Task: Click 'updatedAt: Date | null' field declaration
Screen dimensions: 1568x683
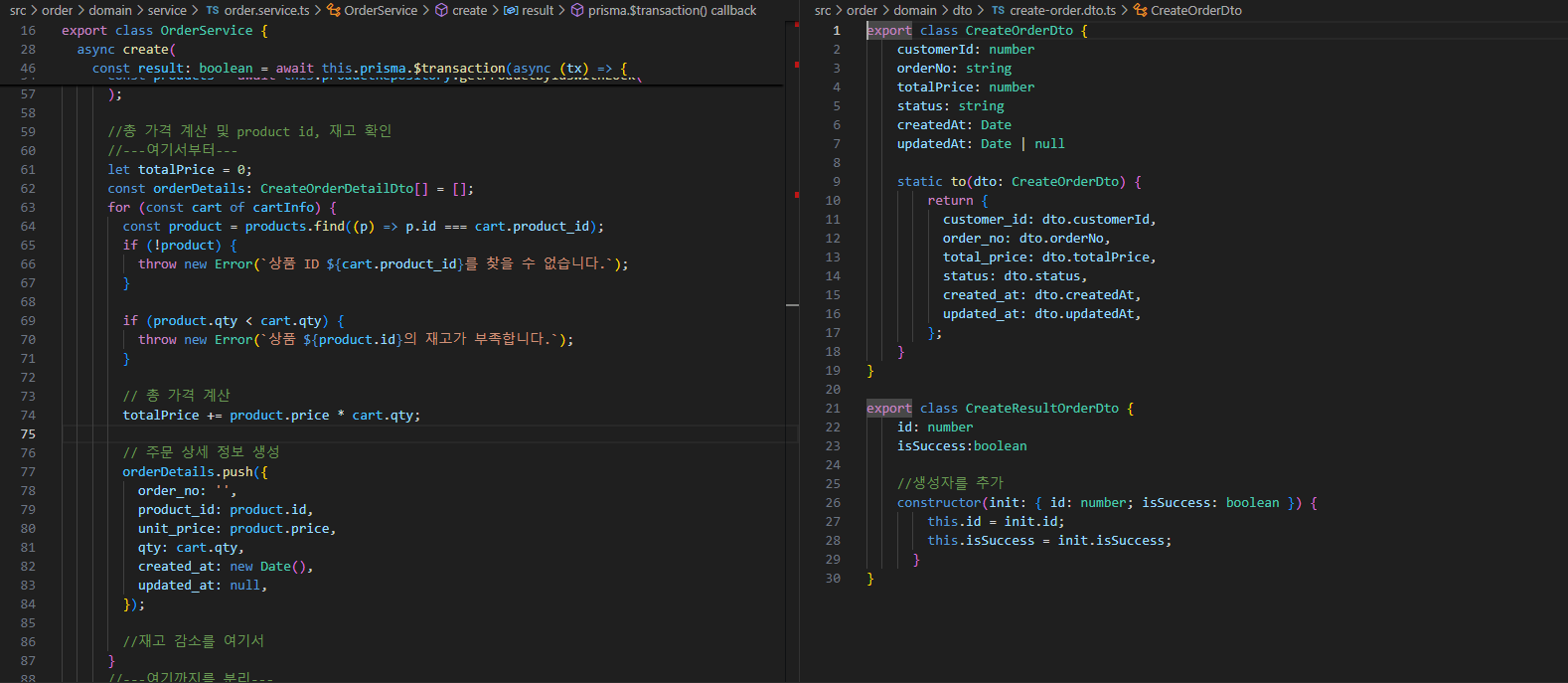Action: (x=981, y=144)
